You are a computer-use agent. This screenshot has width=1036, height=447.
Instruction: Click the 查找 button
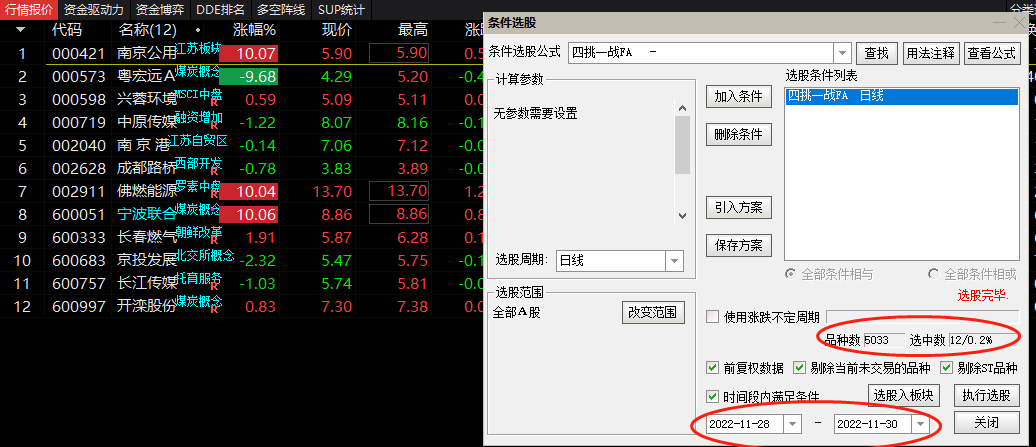[877, 53]
